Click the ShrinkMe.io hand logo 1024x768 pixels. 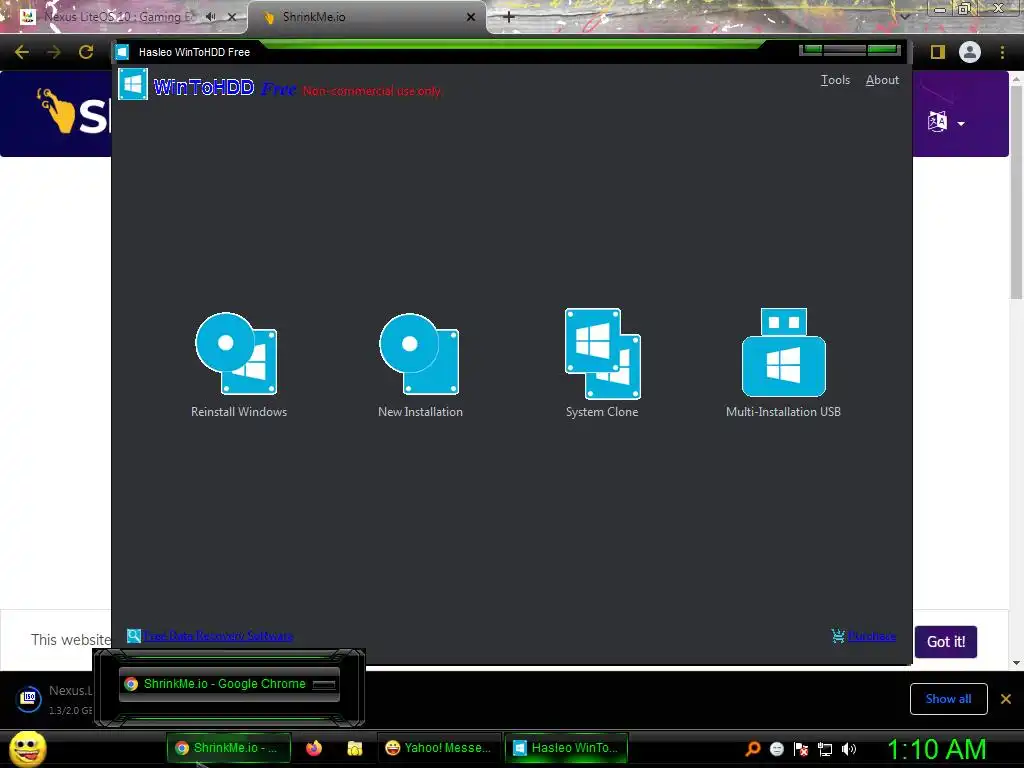[56, 111]
